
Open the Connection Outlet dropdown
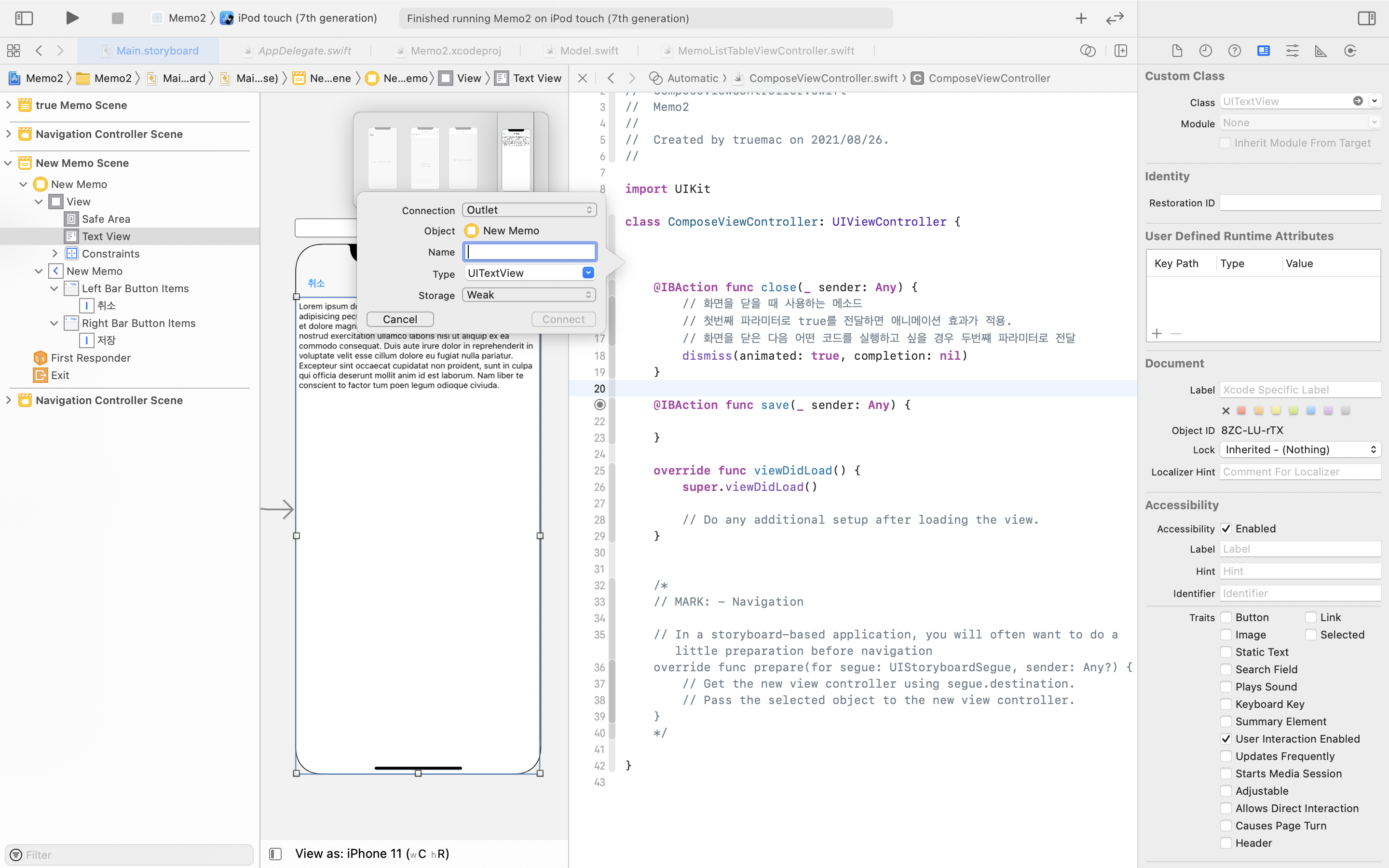(529, 210)
